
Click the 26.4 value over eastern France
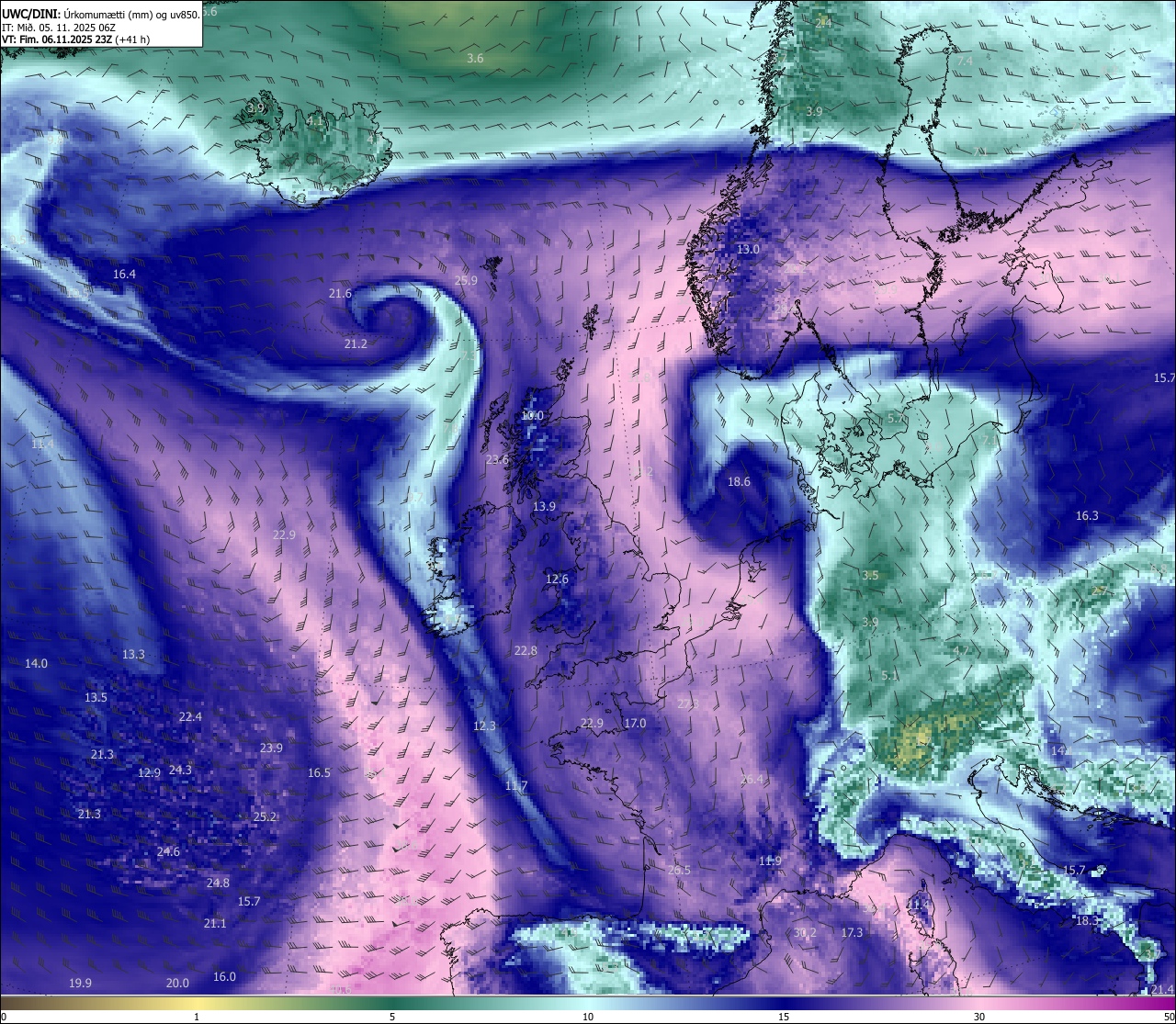coord(752,780)
